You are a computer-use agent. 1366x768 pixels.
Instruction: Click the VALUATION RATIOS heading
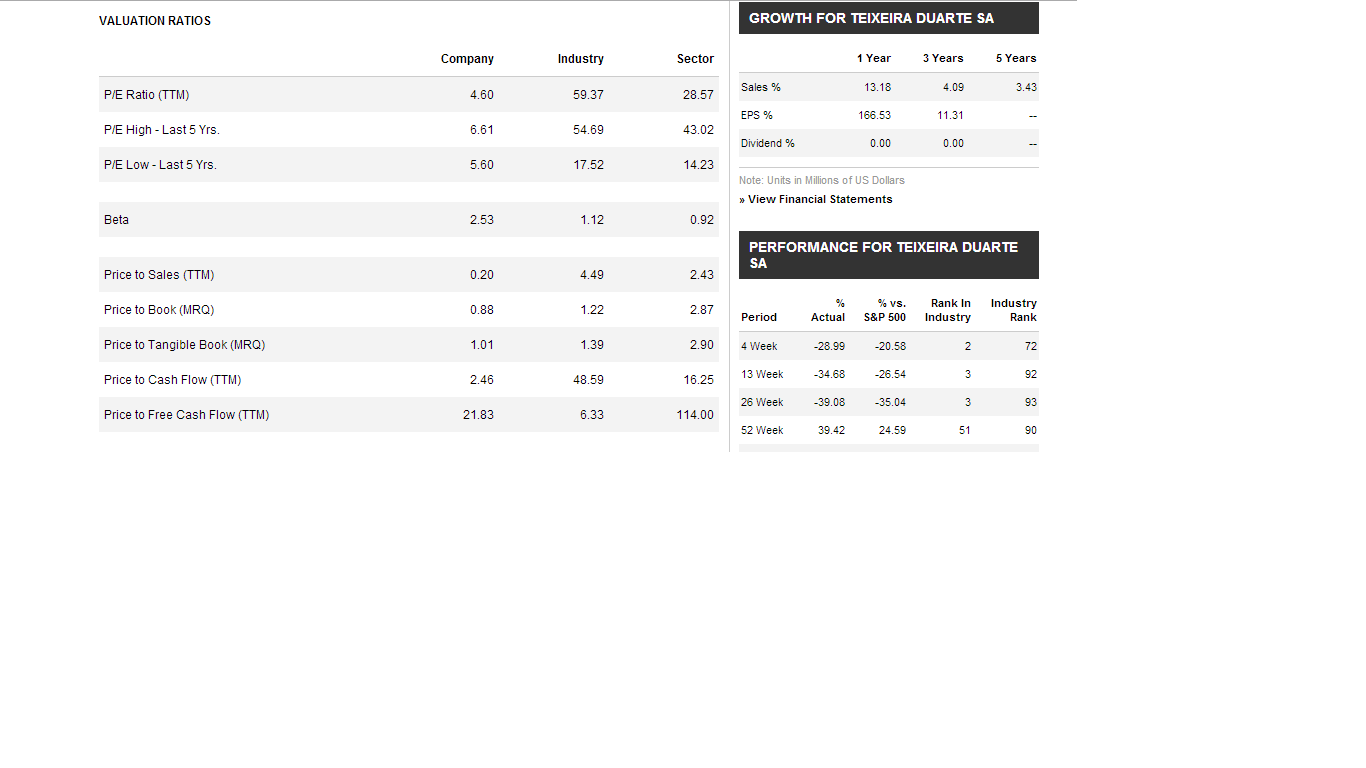pyautogui.click(x=155, y=21)
